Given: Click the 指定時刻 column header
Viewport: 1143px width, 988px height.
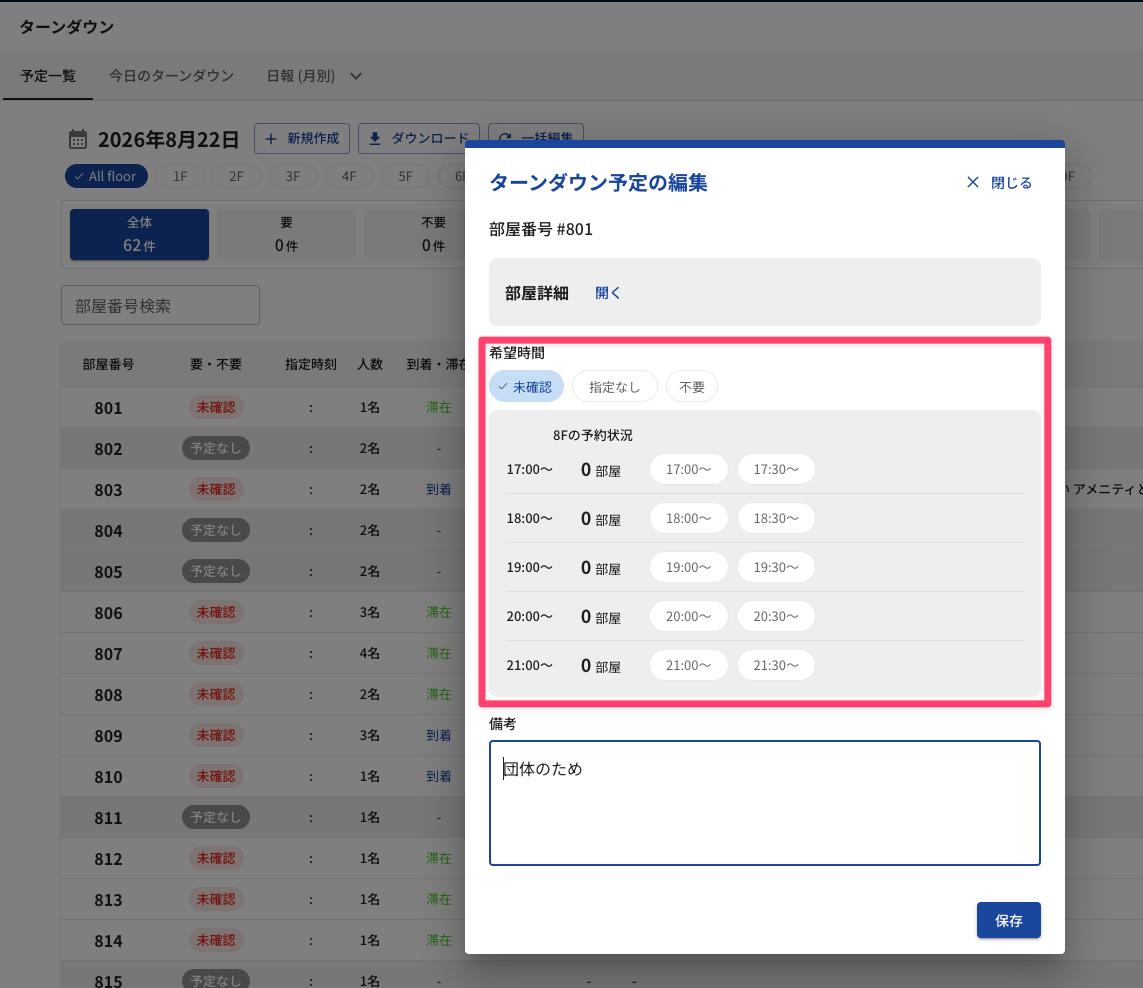Looking at the screenshot, I should 311,364.
